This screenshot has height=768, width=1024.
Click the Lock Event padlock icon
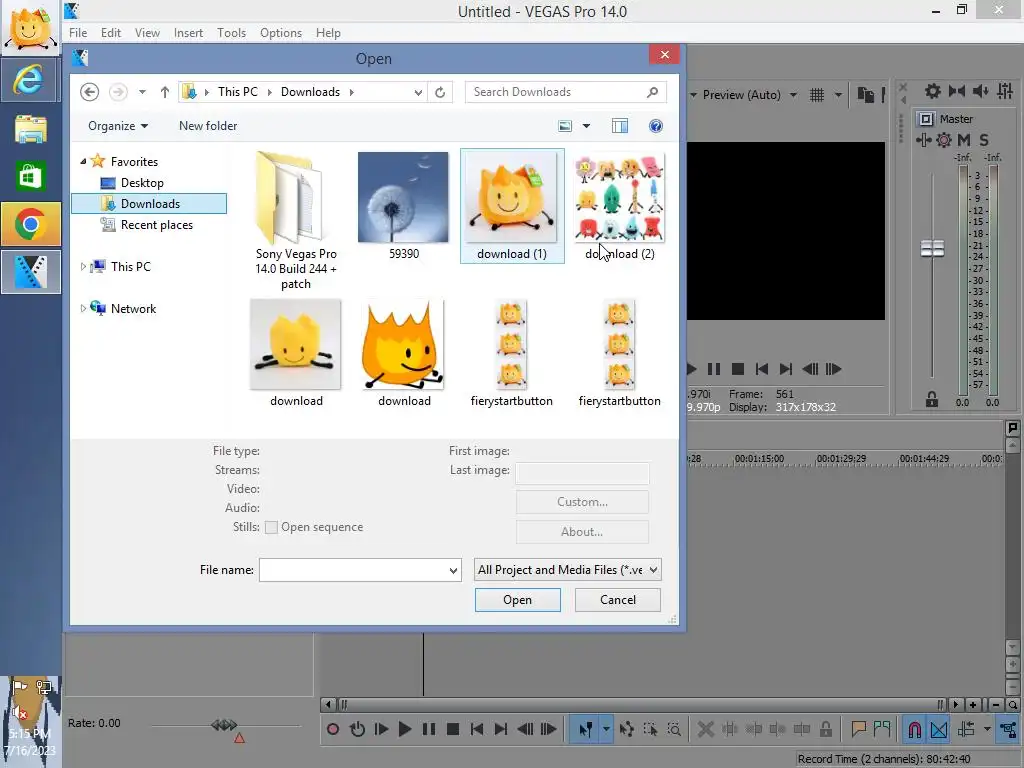[826, 729]
